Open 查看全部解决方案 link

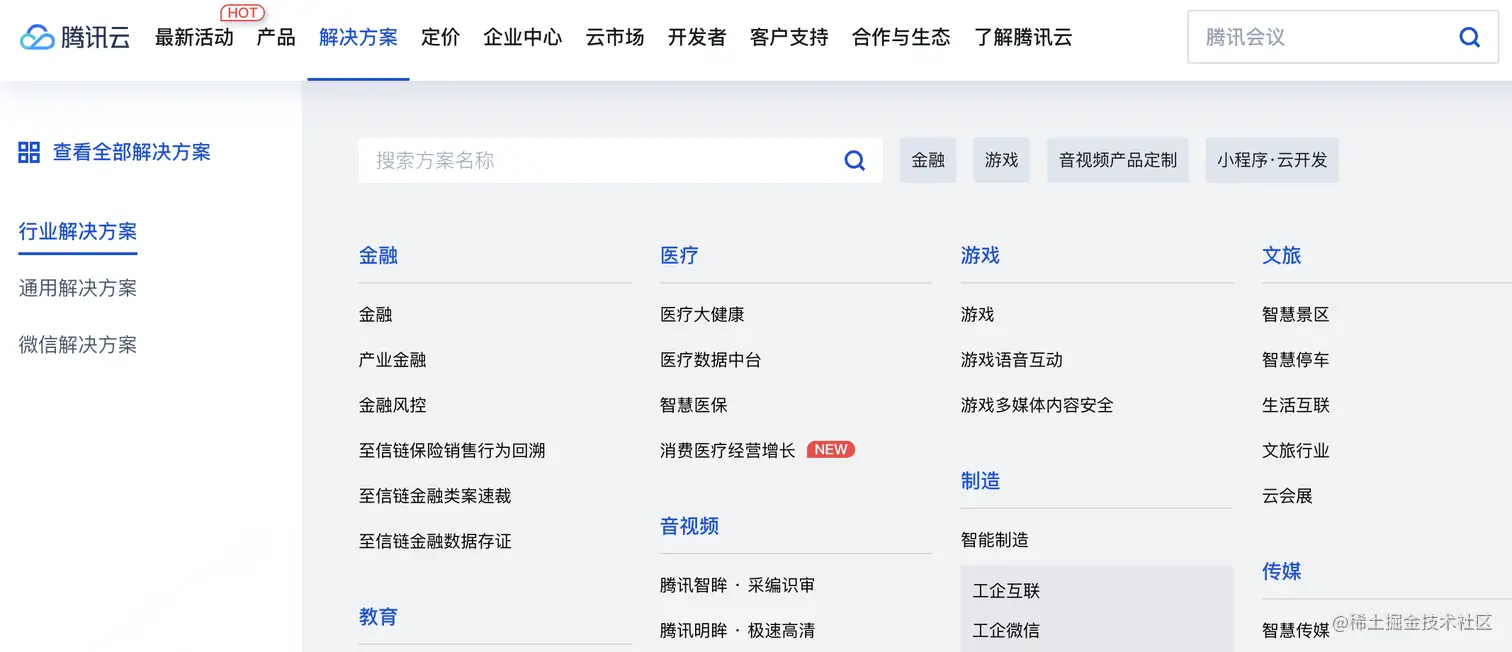[x=132, y=152]
